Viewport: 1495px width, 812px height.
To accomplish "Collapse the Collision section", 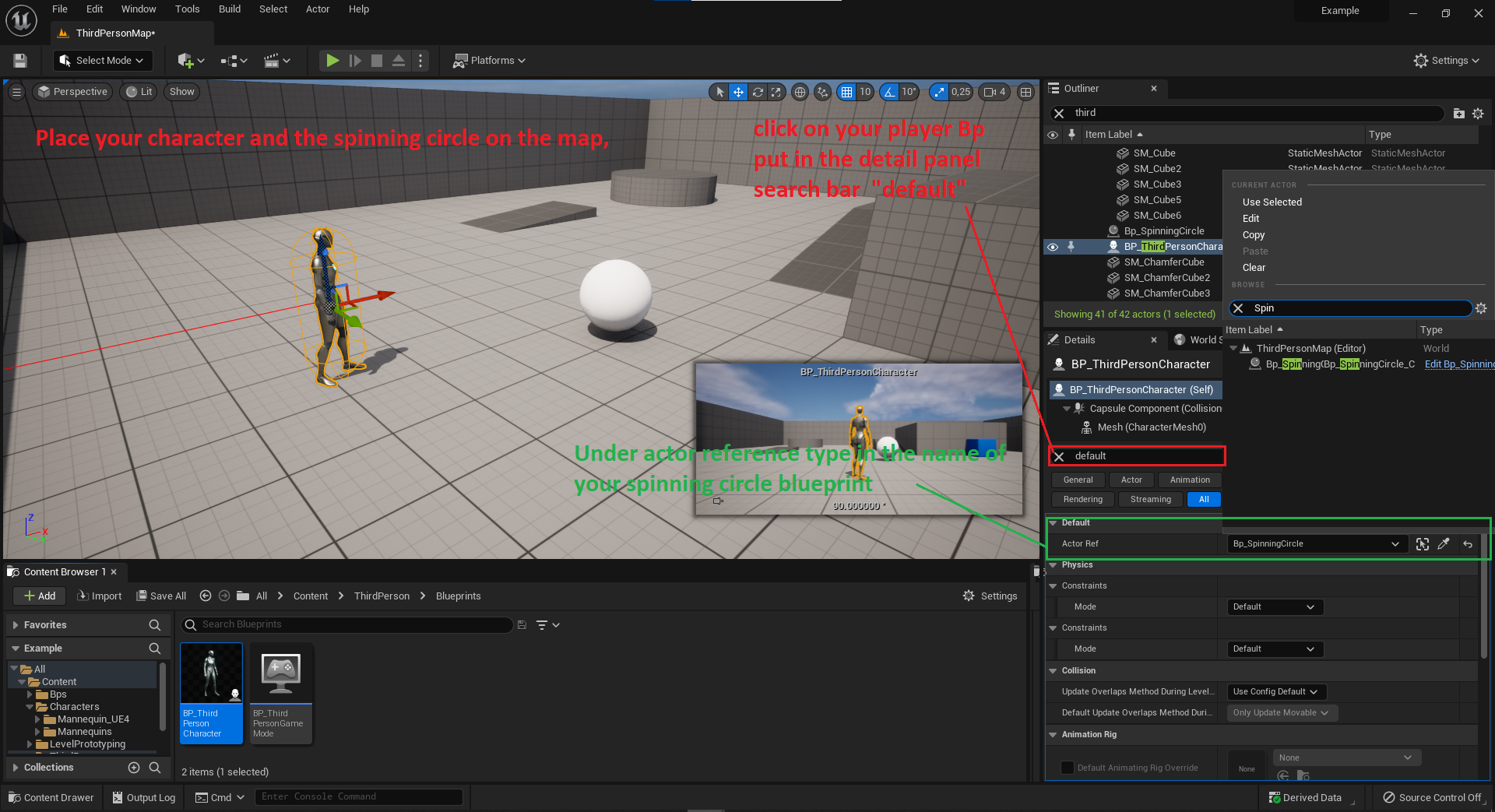I will pyautogui.click(x=1054, y=671).
